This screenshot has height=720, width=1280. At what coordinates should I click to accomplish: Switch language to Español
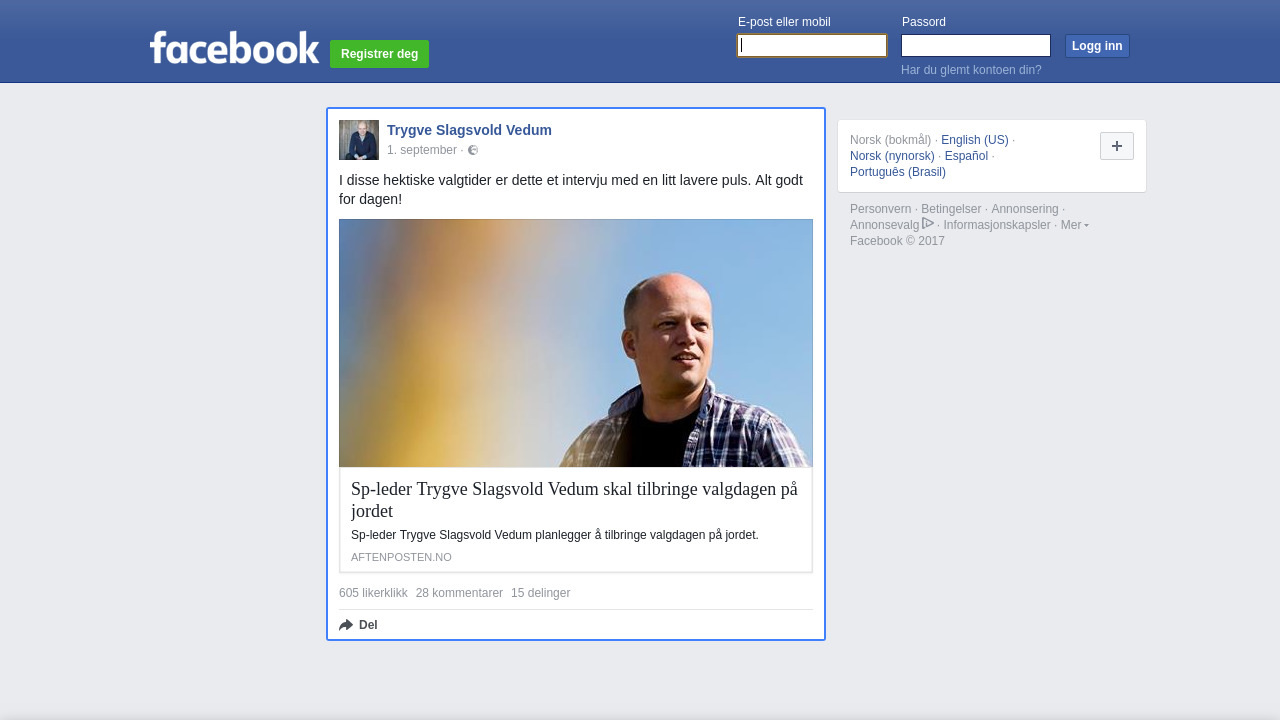point(966,156)
